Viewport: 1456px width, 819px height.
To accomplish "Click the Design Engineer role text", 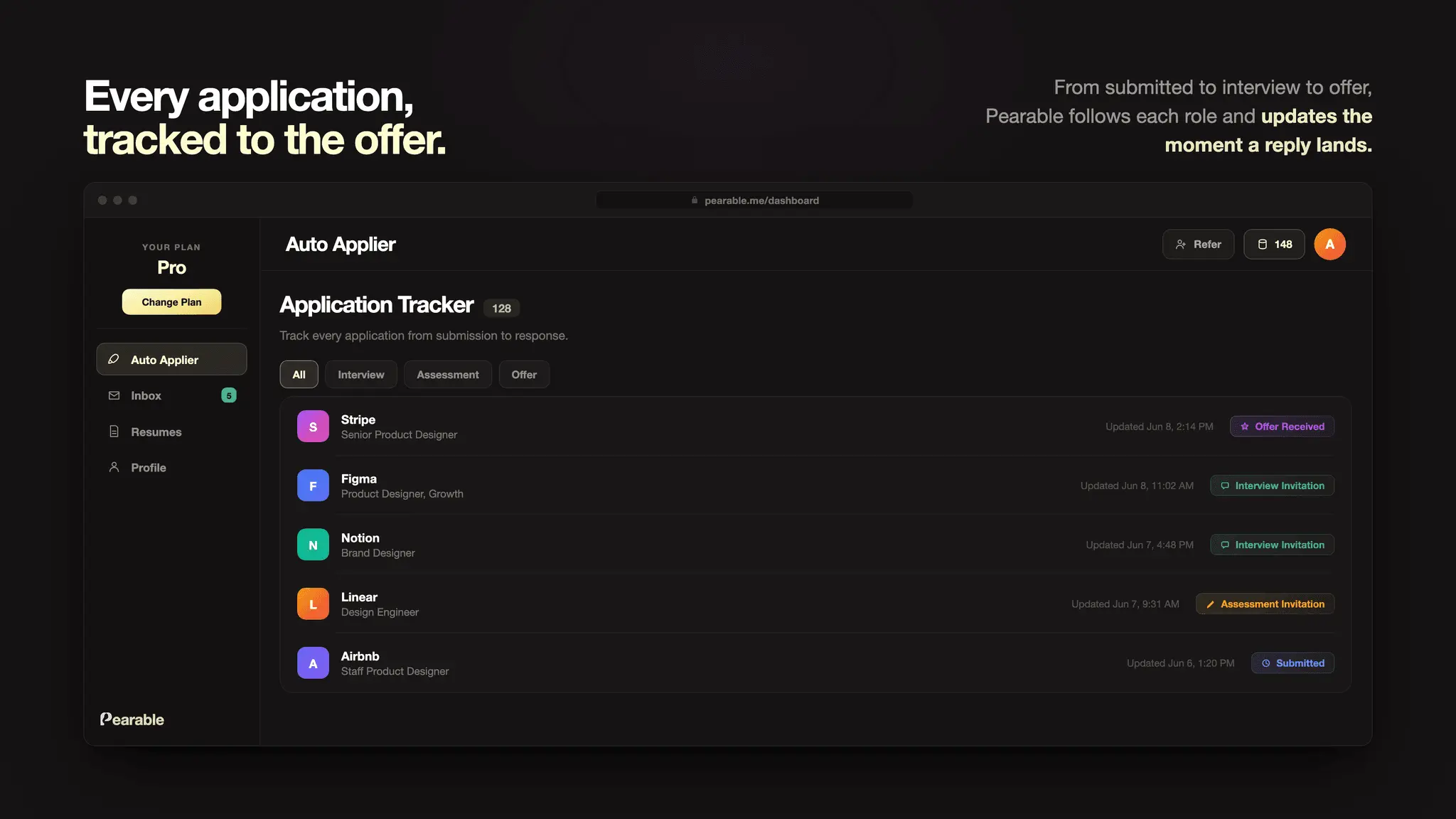I will (x=380, y=611).
